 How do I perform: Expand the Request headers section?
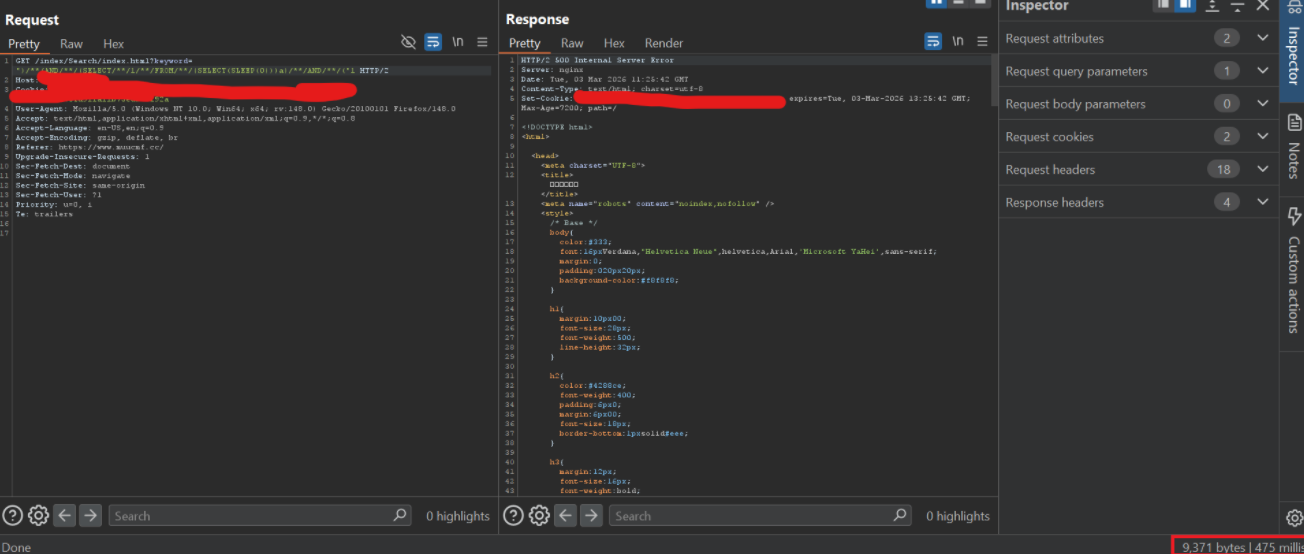[1262, 169]
